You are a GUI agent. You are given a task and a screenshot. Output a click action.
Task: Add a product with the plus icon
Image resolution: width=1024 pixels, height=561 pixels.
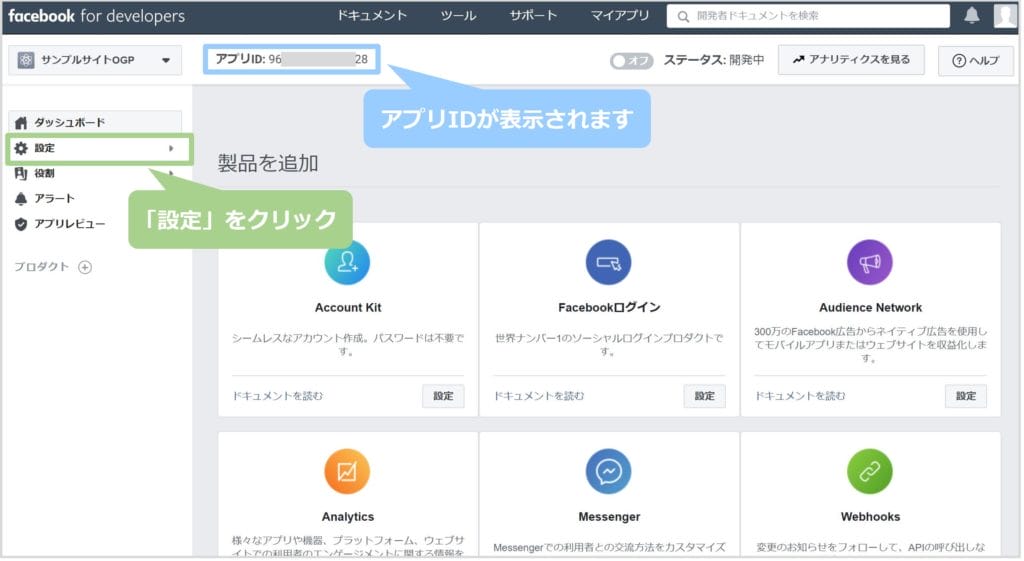pyautogui.click(x=85, y=267)
